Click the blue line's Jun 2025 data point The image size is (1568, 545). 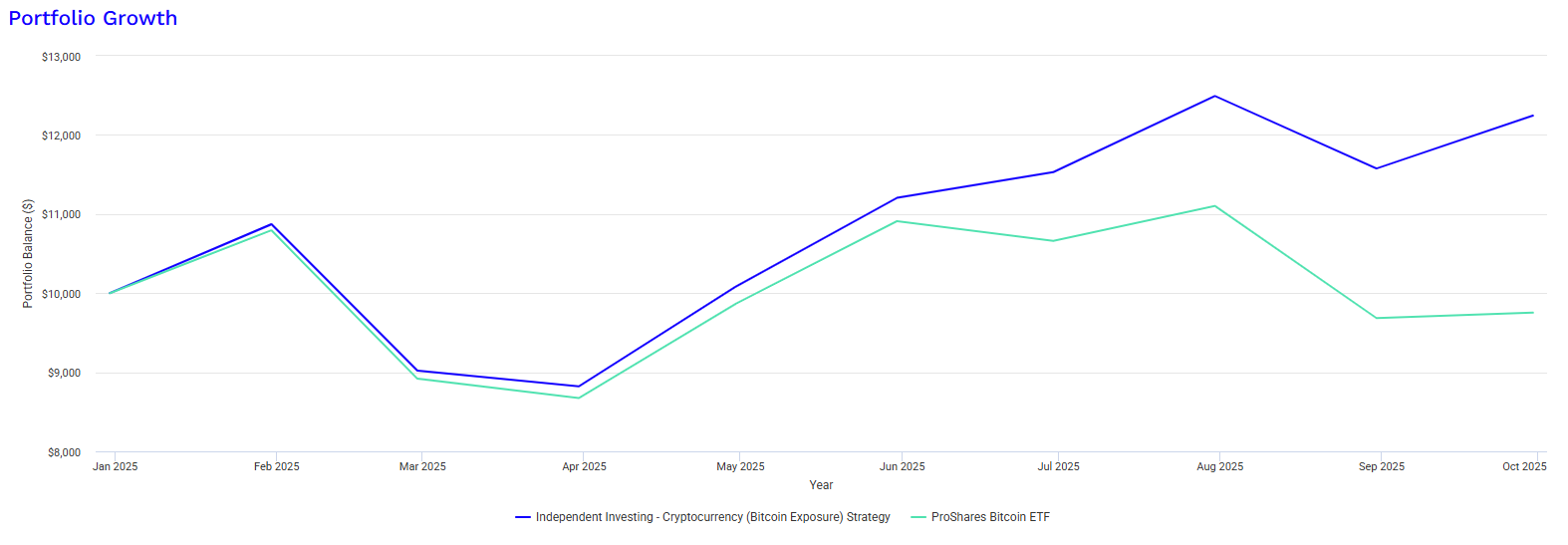(x=898, y=197)
